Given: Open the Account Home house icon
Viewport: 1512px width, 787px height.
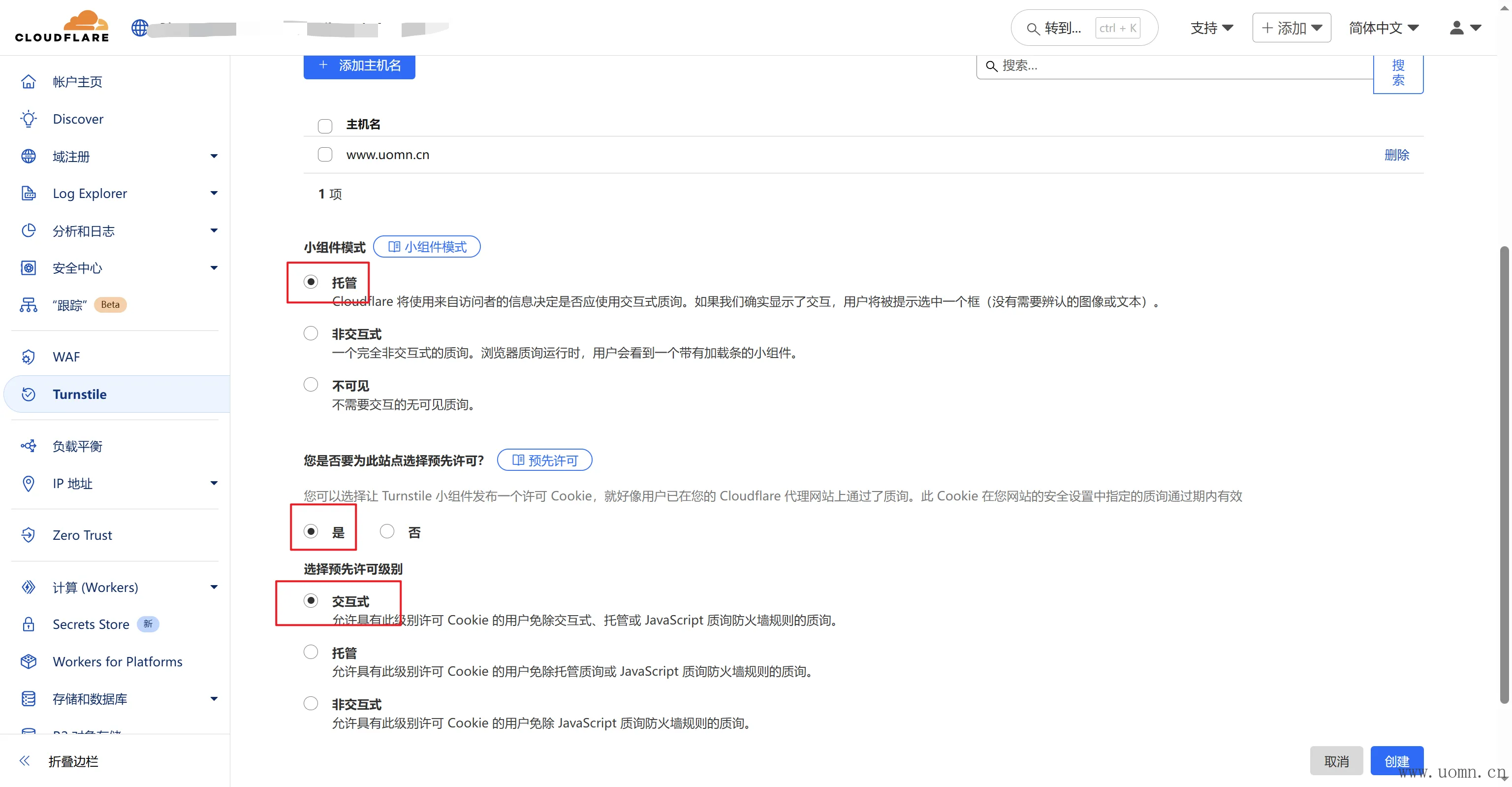Looking at the screenshot, I should tap(28, 82).
